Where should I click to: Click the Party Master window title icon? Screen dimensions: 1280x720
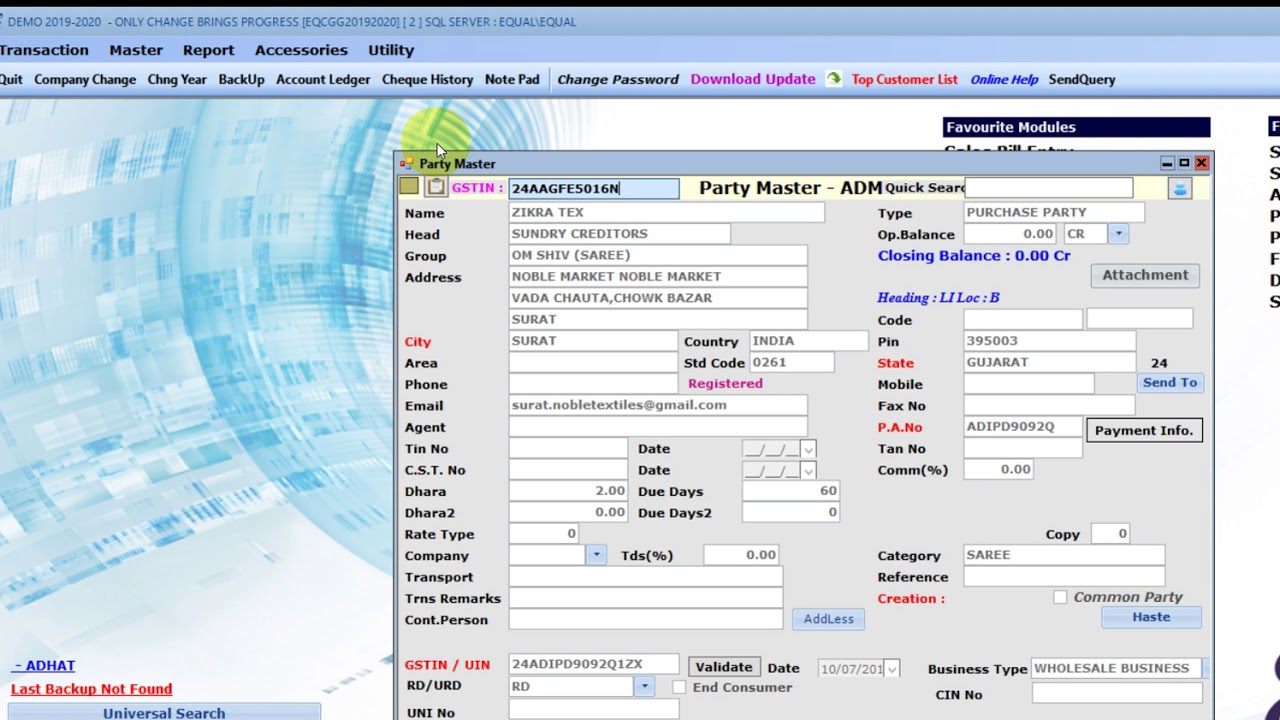(407, 163)
